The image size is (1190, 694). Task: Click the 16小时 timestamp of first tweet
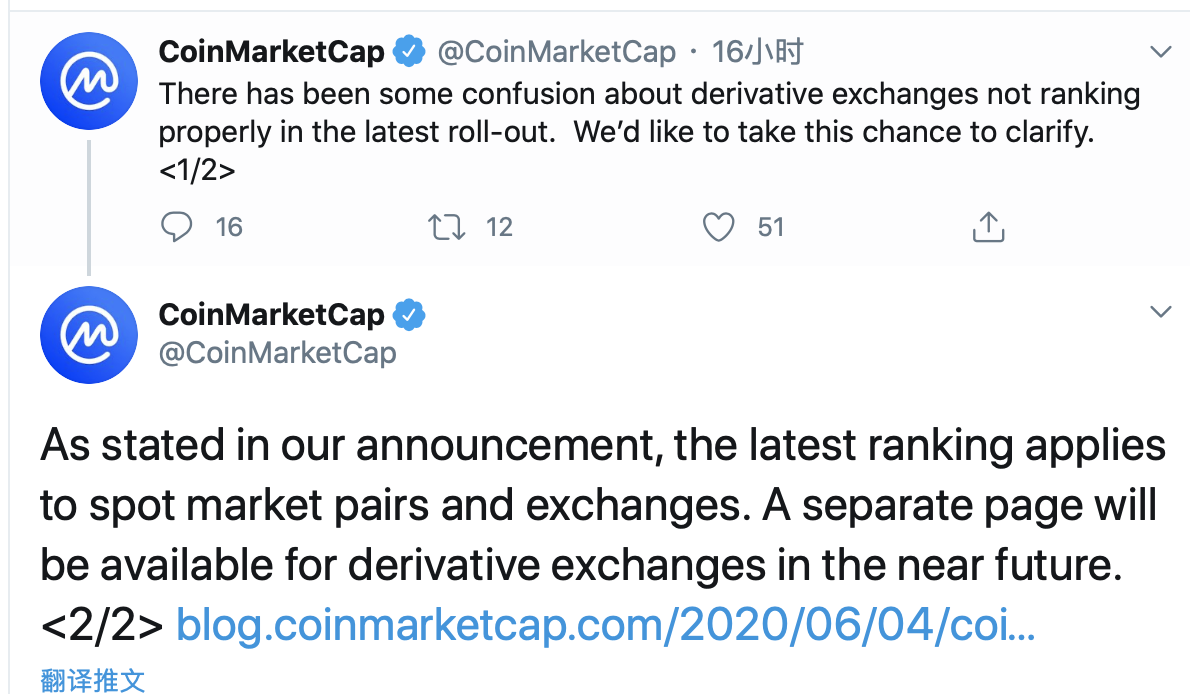tap(757, 52)
